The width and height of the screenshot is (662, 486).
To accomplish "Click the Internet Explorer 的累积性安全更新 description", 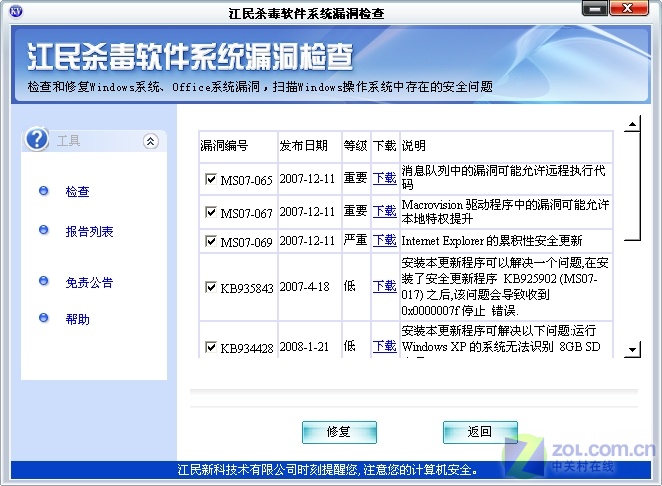I will [x=492, y=241].
